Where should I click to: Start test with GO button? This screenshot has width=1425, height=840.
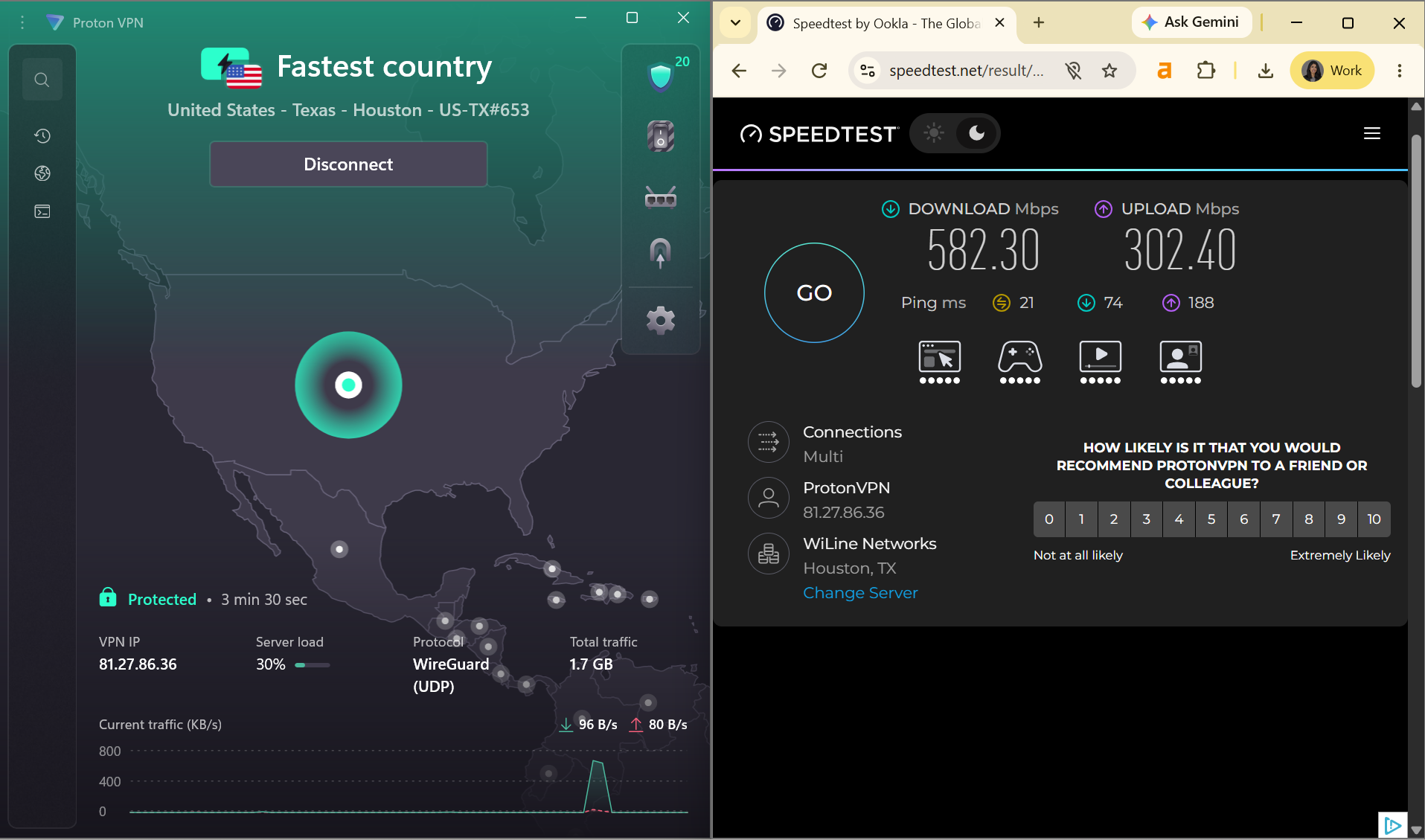coord(814,292)
